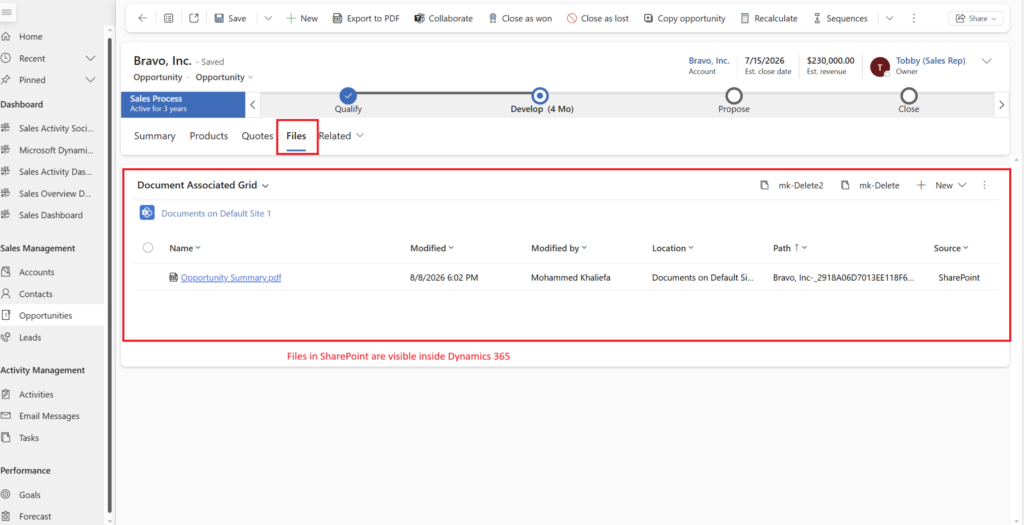
Task: Expand the Pinned section chevron
Action: (91, 80)
